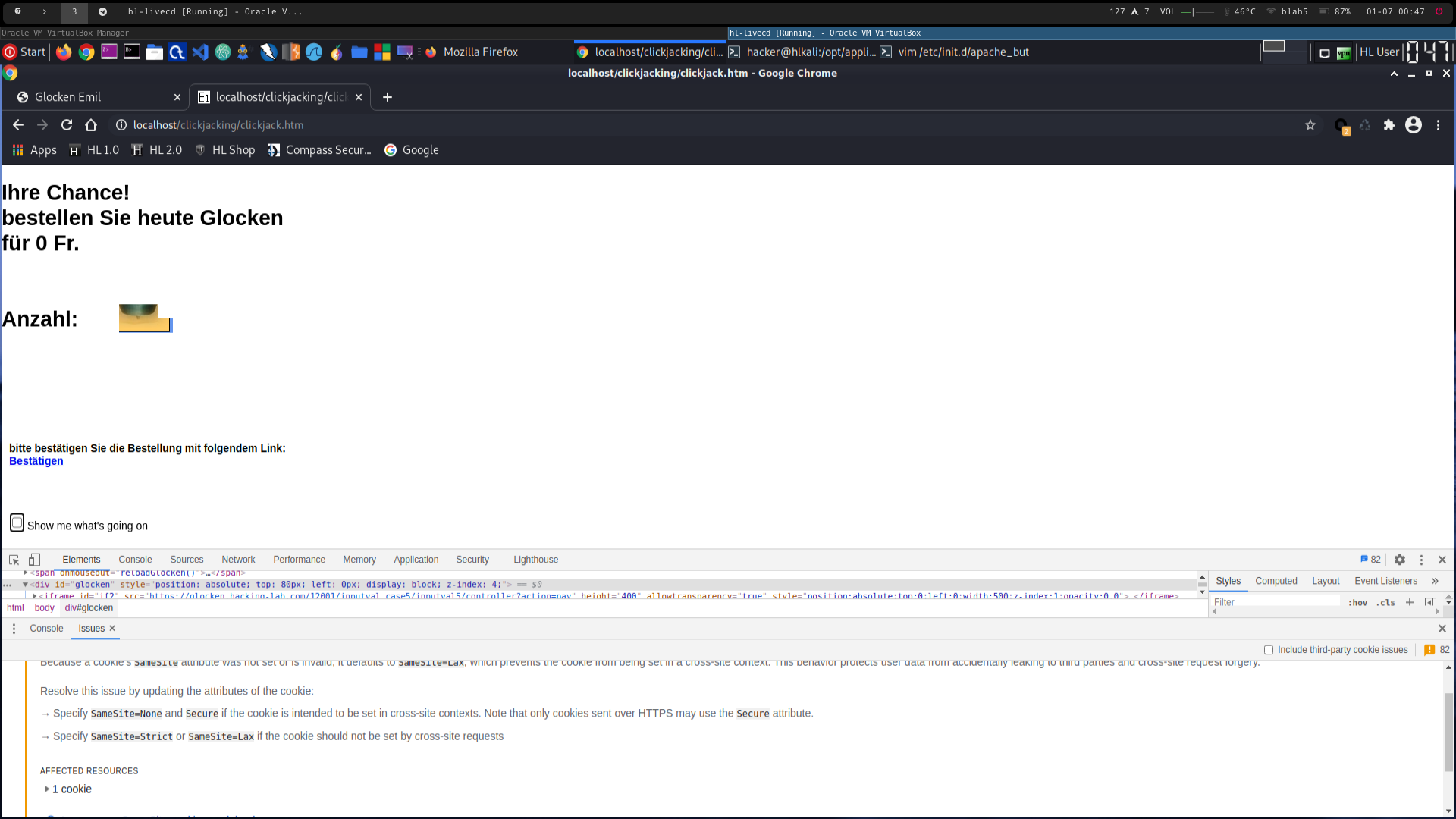Expand the iframe if2 DOM node
Image resolution: width=1456 pixels, height=819 pixels.
coord(35,596)
